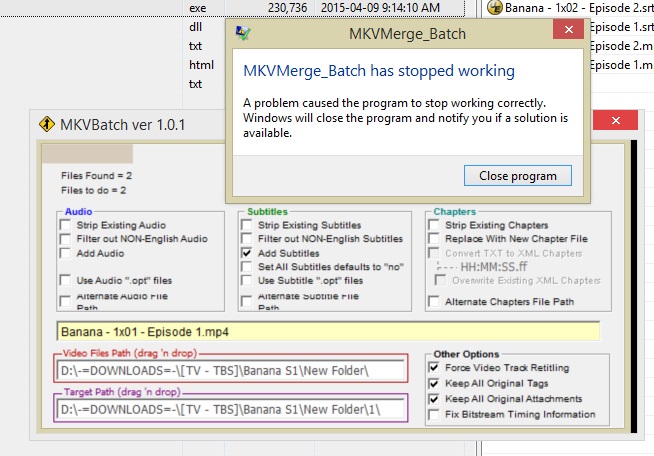The height and width of the screenshot is (456, 654).
Task: Click the Target Path input field
Action: pos(231,409)
